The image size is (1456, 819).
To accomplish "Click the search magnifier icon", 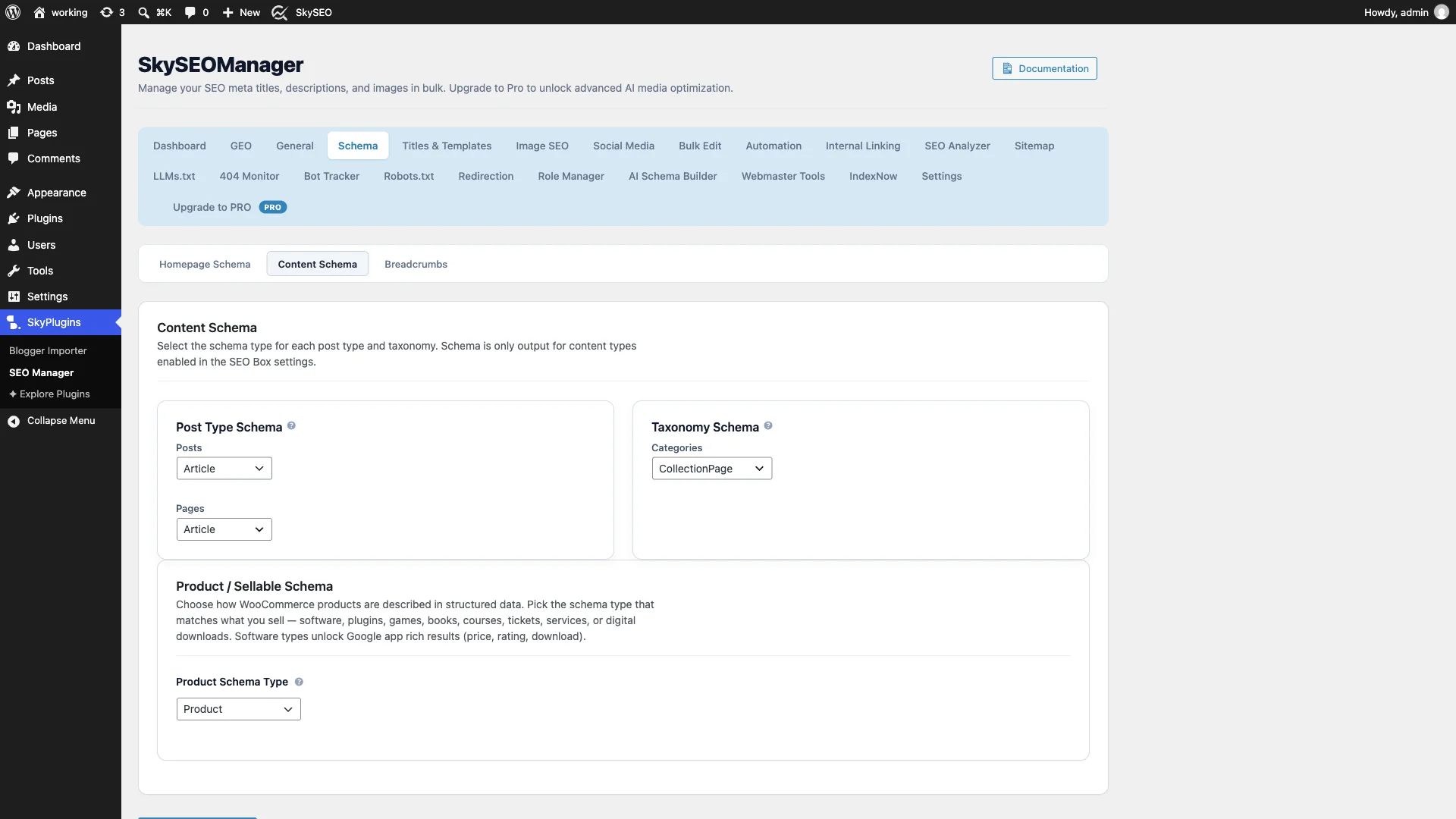I will (x=143, y=12).
